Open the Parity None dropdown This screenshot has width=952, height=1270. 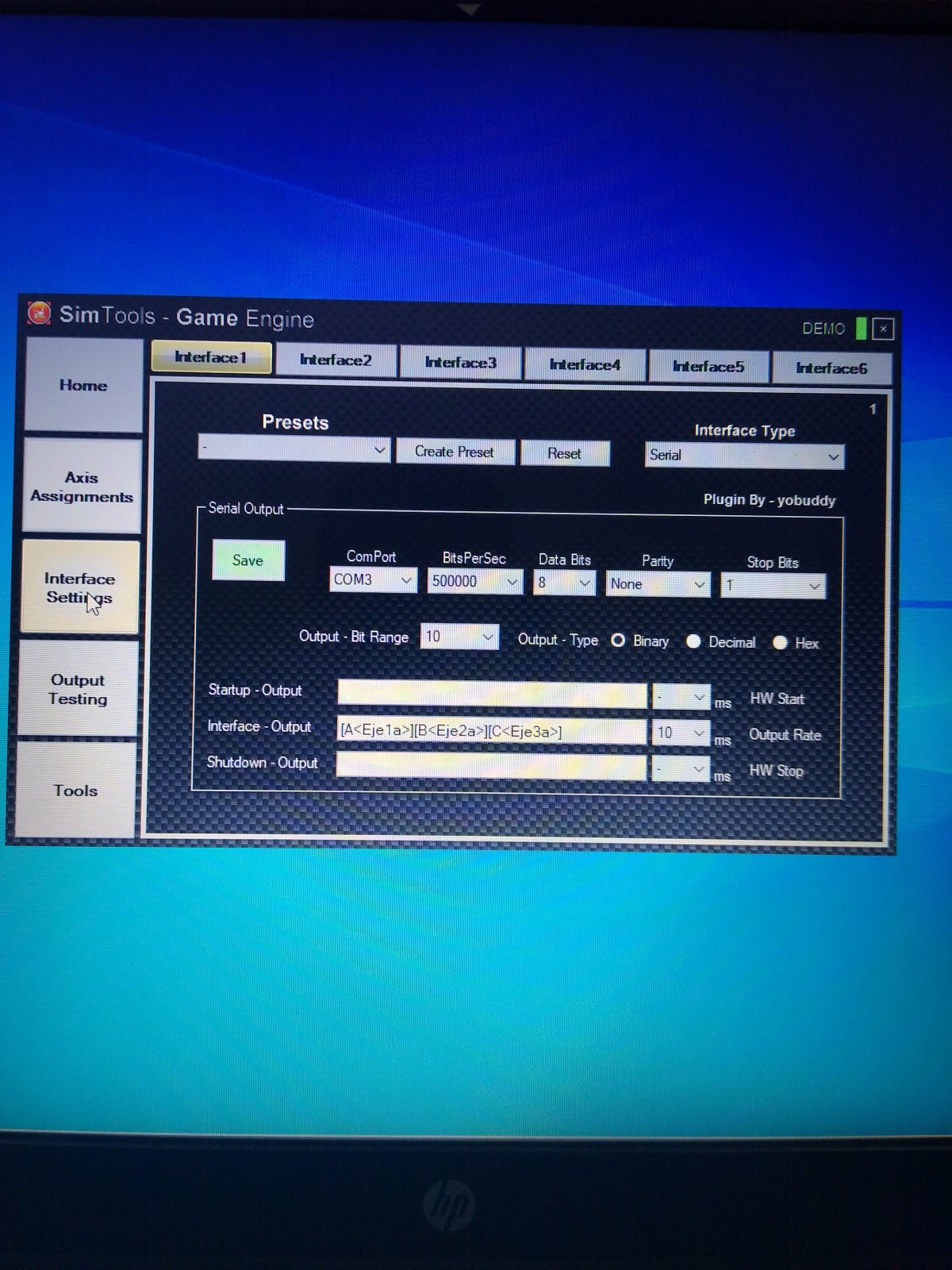click(658, 584)
